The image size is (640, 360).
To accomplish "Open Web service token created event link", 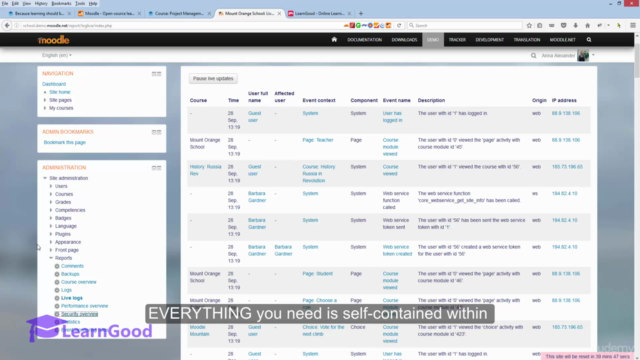I will pos(397,250).
